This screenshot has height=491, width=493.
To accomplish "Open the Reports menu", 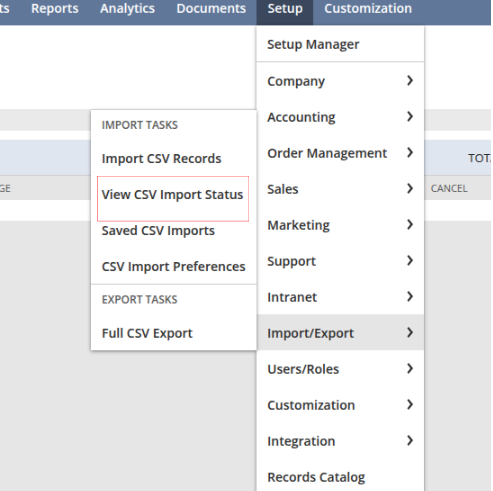I will [55, 9].
